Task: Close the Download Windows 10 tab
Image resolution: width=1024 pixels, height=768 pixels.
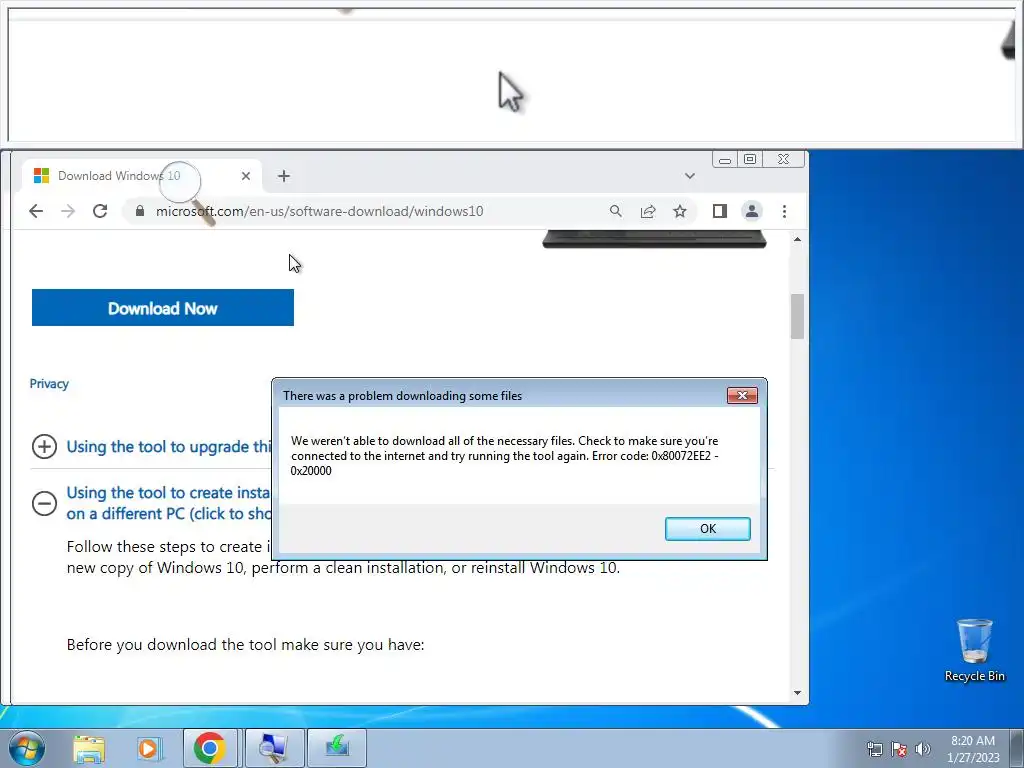Action: coord(246,176)
